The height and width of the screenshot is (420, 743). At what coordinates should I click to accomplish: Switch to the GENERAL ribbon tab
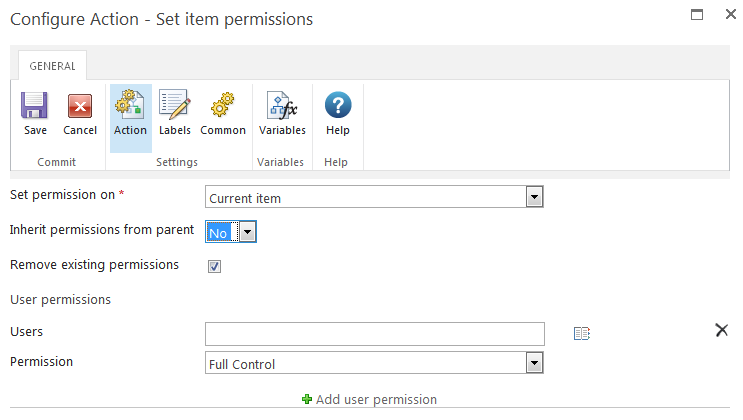pos(52,66)
